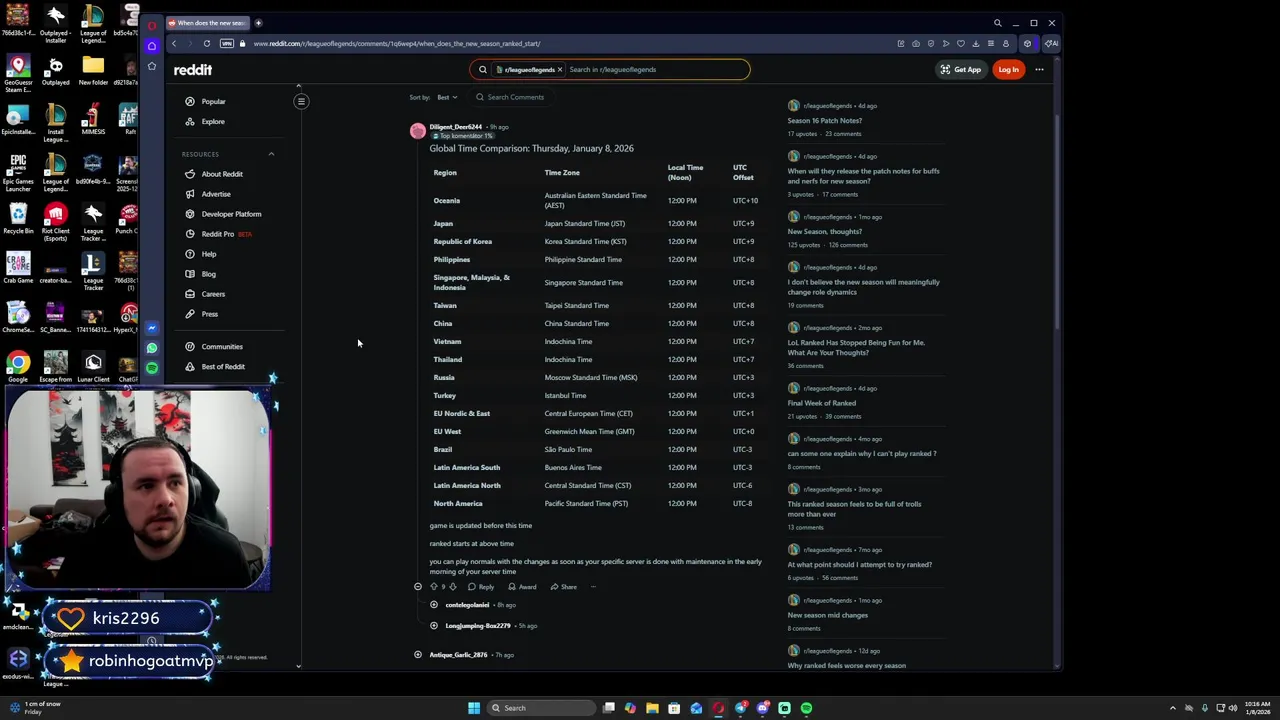
Task: Focus the Search in r/leagueoflegends field
Action: [655, 70]
